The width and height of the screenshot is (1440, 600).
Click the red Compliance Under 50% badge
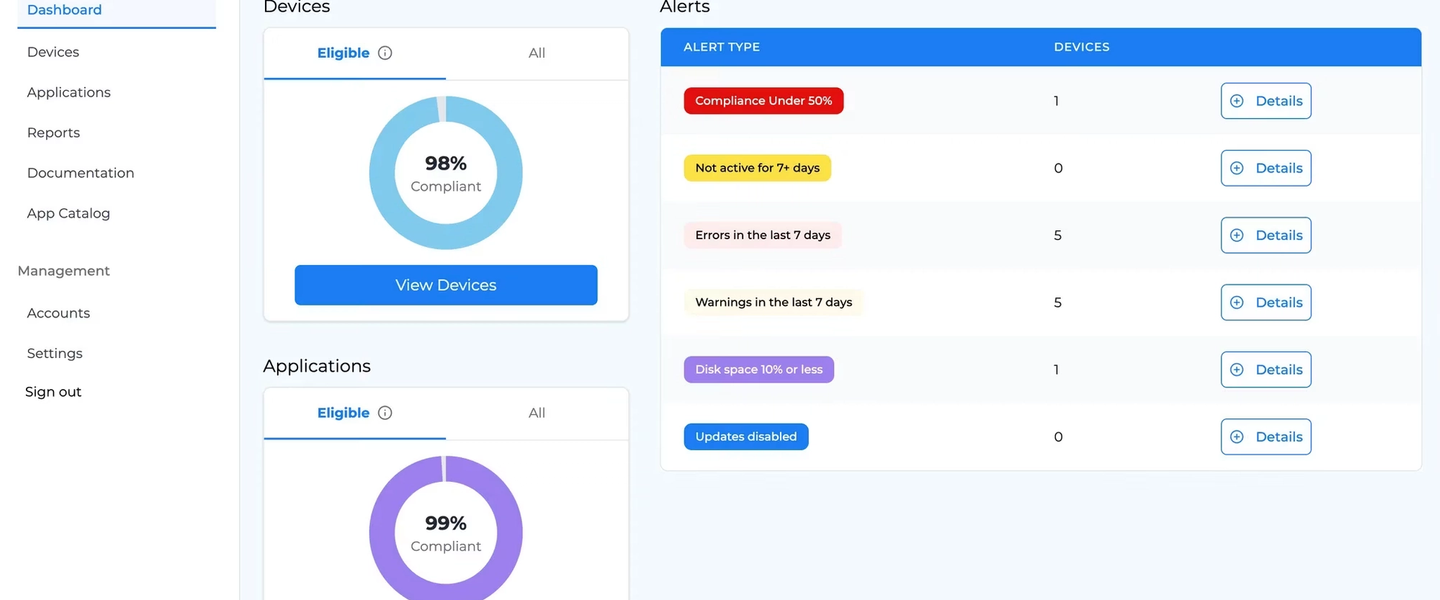[x=764, y=101]
